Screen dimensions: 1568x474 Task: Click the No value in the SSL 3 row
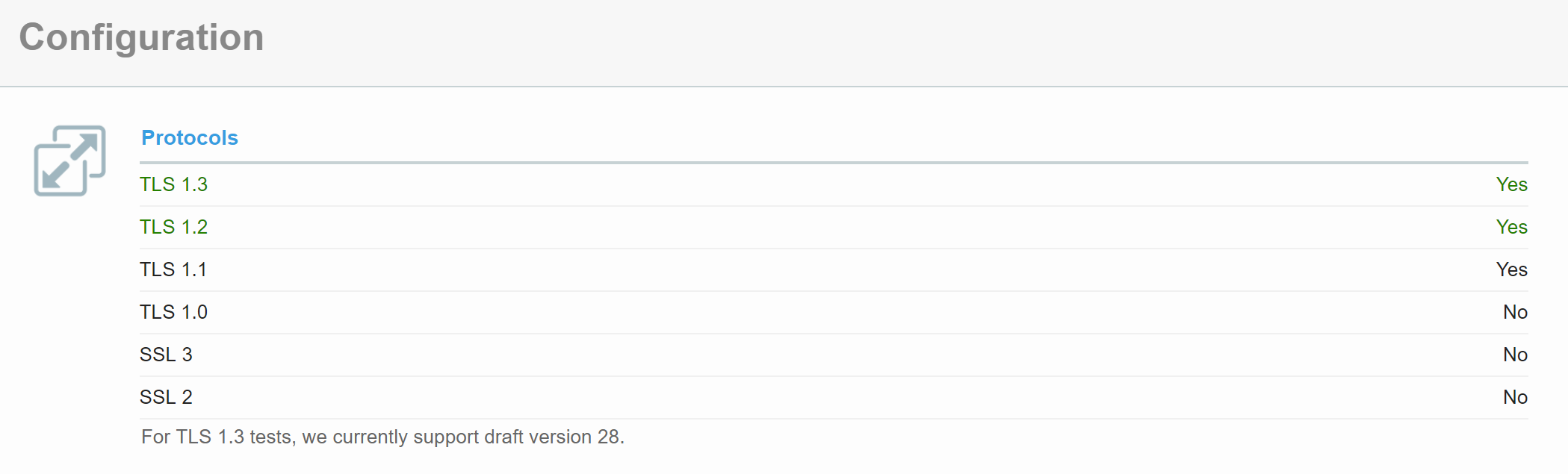point(1515,355)
